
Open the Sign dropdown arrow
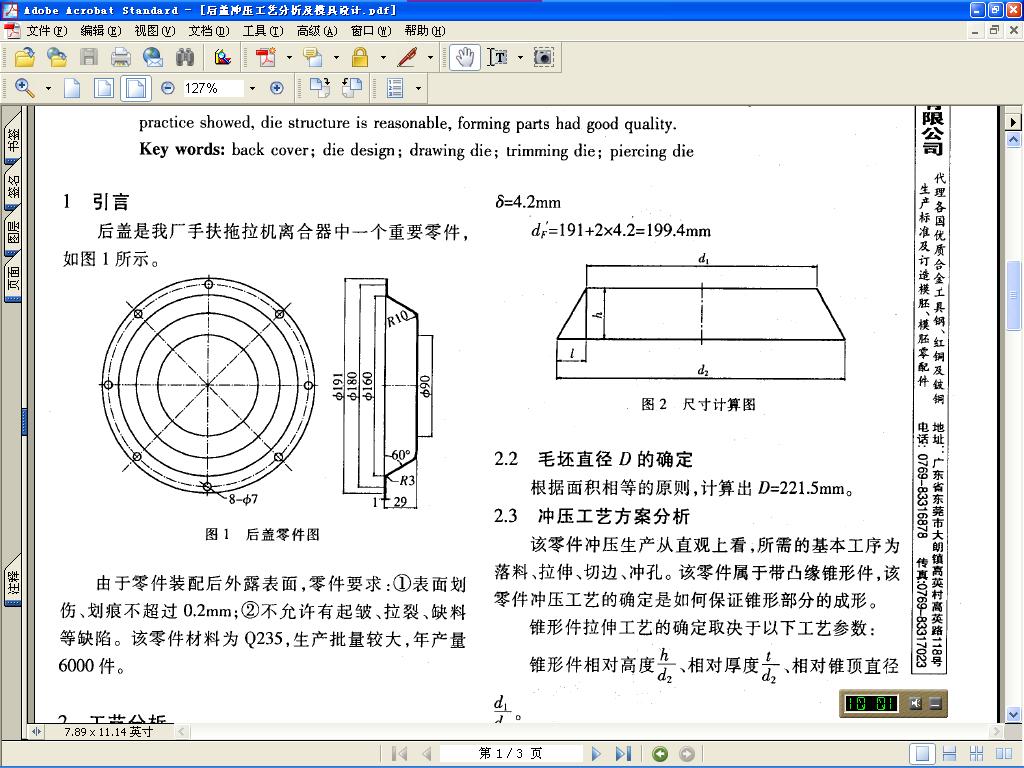[x=430, y=57]
